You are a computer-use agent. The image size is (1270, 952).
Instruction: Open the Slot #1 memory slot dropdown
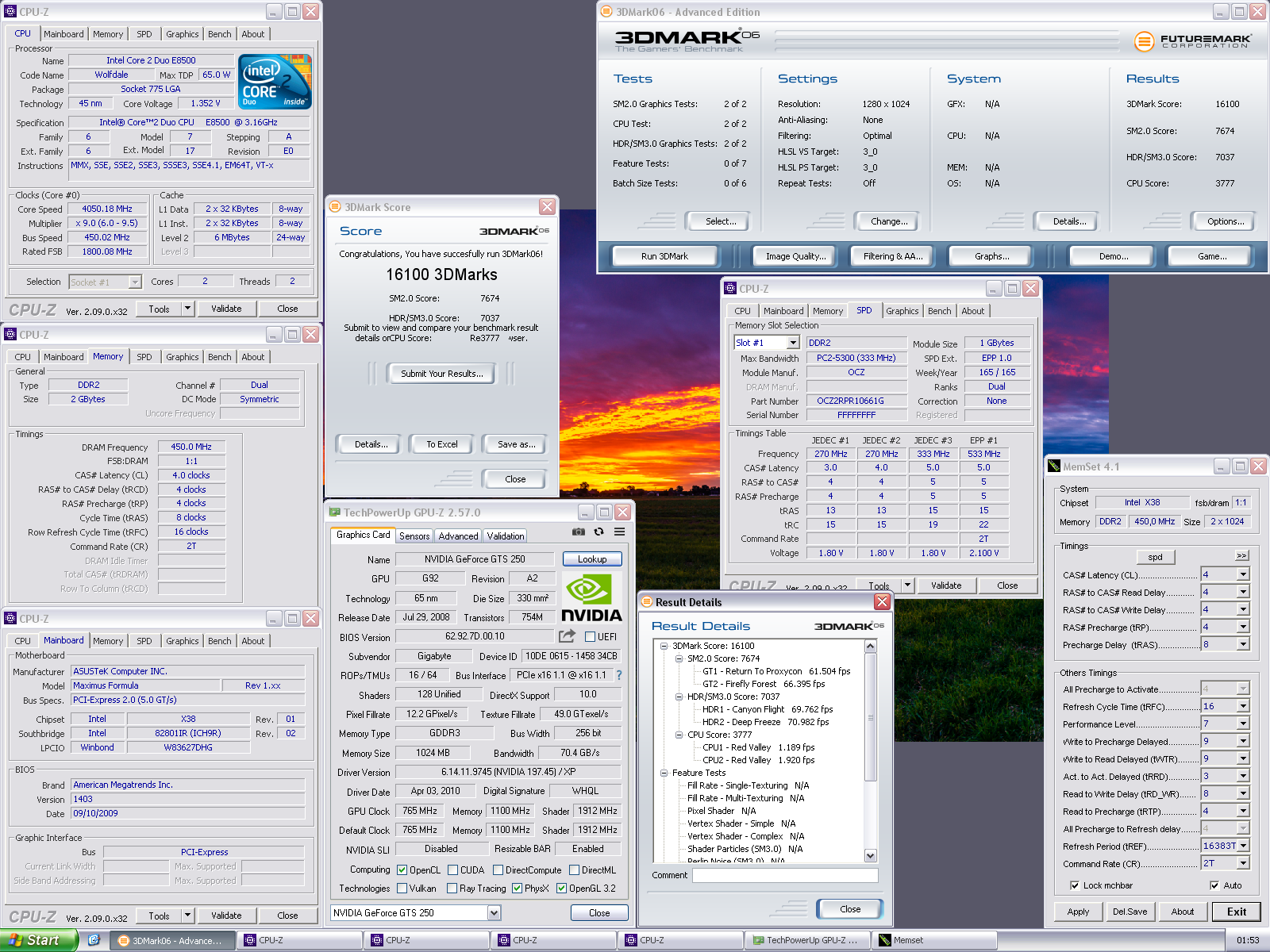click(792, 343)
